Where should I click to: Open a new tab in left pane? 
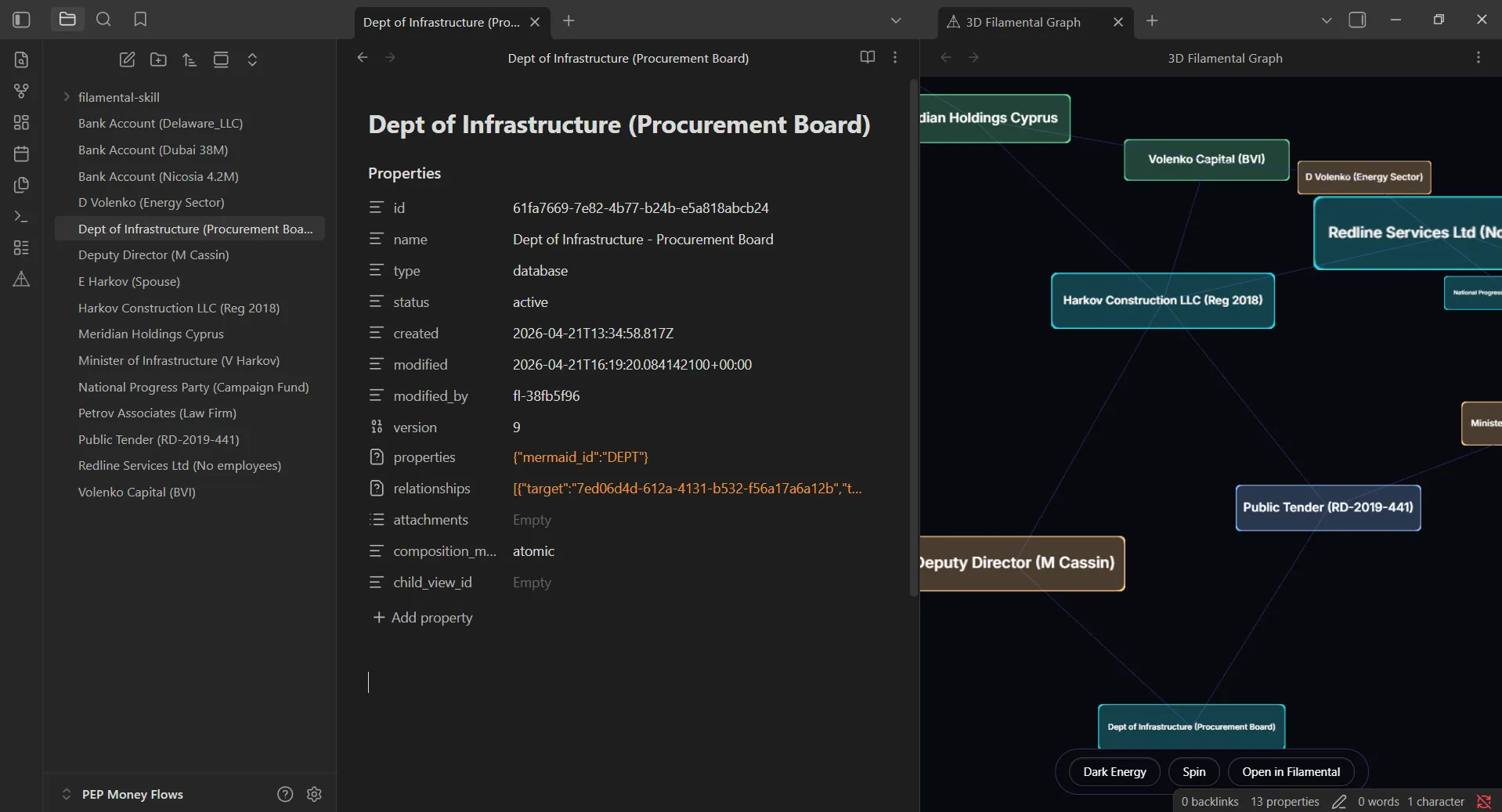569,21
